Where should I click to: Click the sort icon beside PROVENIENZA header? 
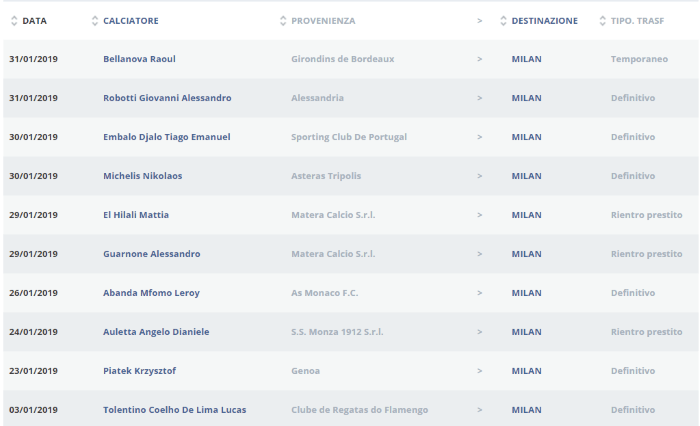[x=283, y=21]
